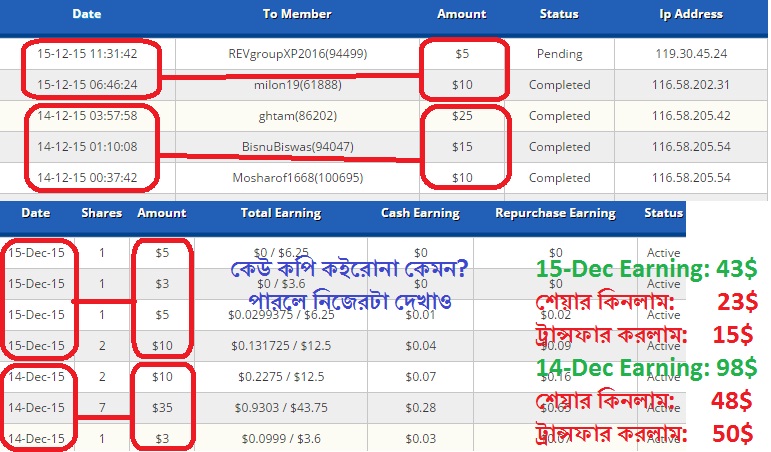Select the $0.9303 / $43.75 total earning cell

pyautogui.click(x=280, y=408)
